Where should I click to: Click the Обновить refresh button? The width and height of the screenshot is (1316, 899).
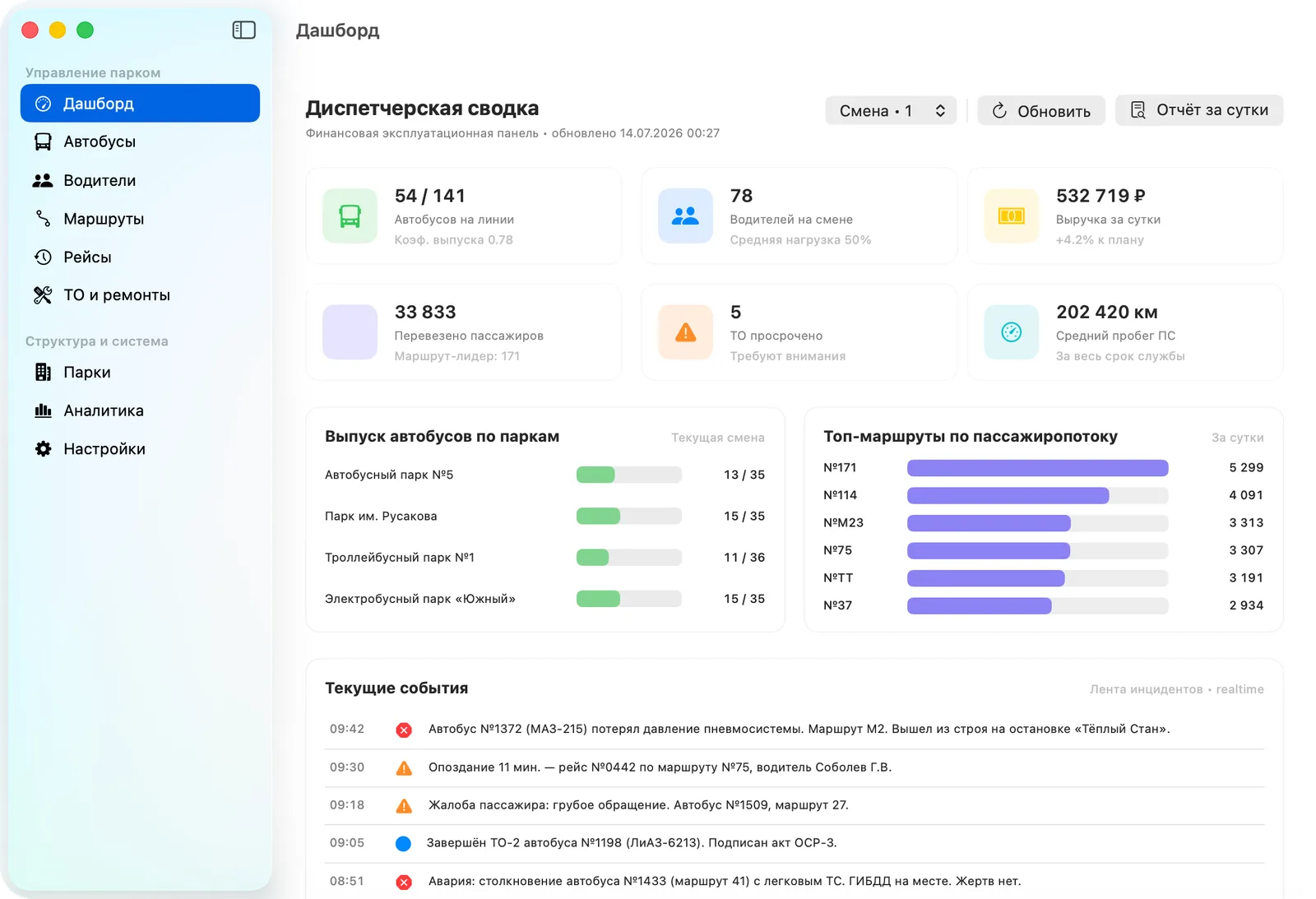pos(1041,111)
